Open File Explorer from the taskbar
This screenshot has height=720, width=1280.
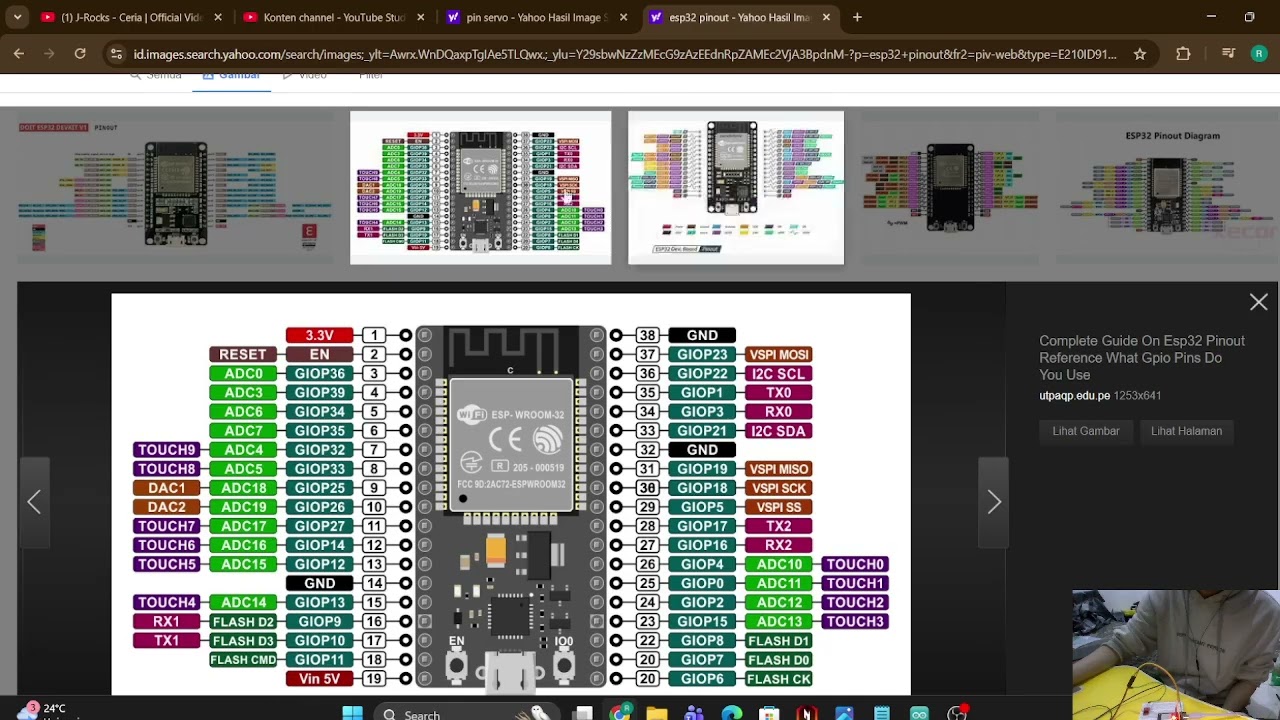[x=656, y=714]
